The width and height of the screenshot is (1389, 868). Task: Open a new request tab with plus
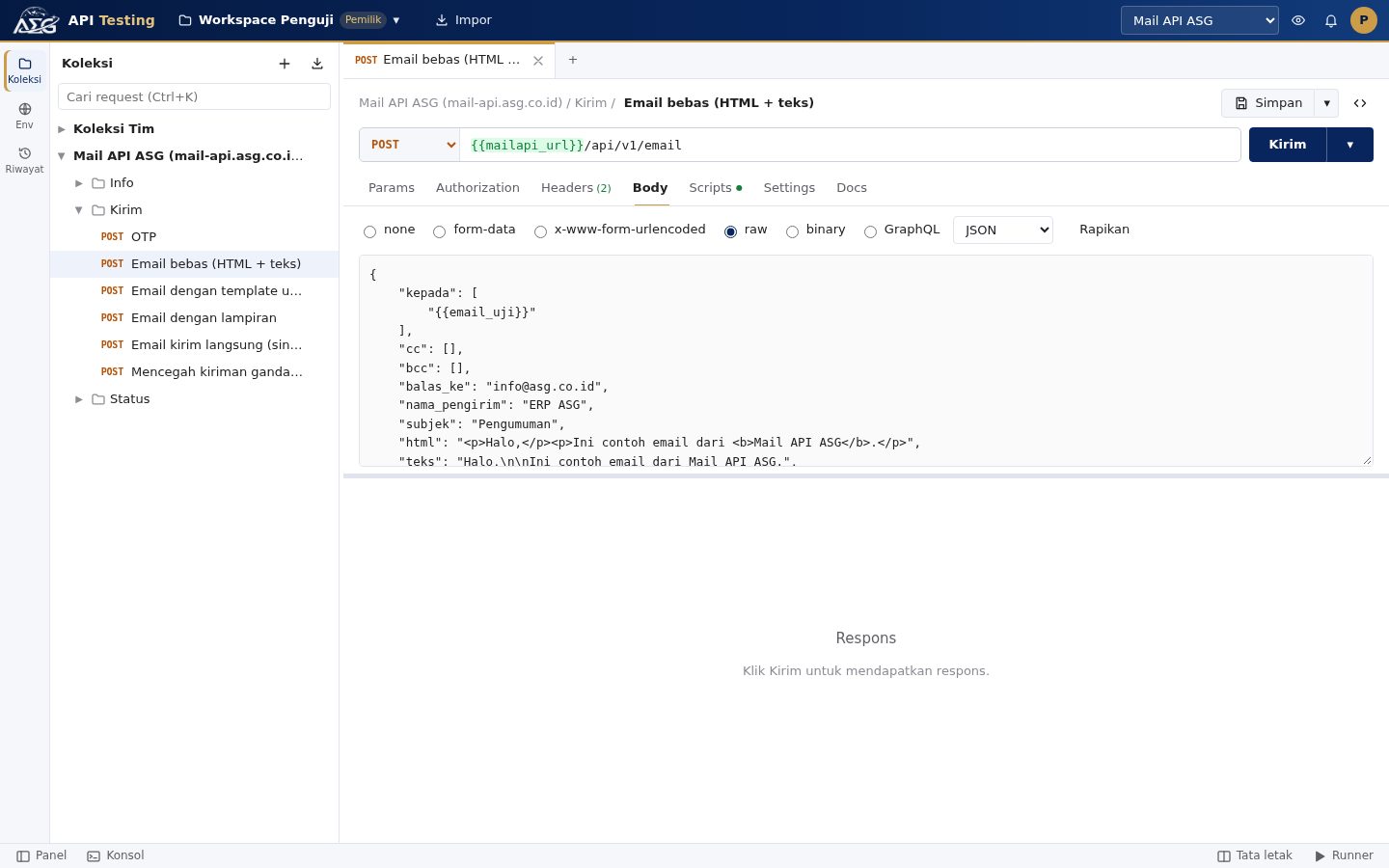573,60
